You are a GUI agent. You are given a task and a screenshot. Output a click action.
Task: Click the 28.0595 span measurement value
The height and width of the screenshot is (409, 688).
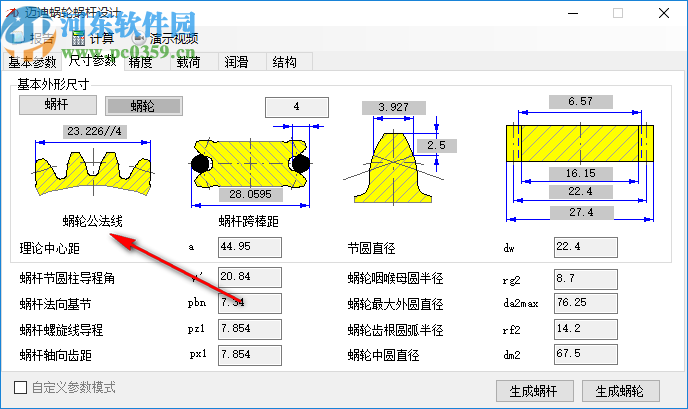251,194
